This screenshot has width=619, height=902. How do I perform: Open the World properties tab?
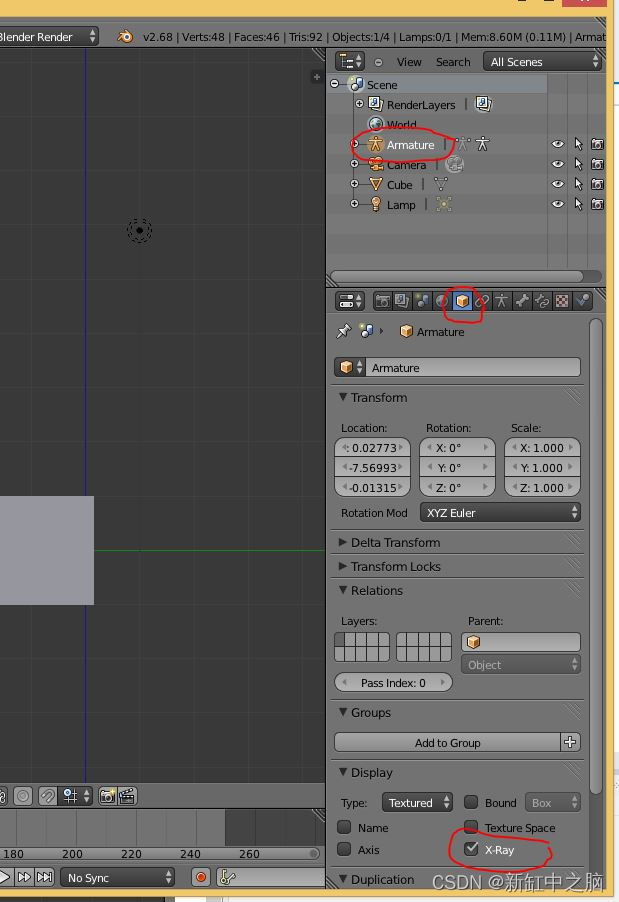tap(442, 301)
